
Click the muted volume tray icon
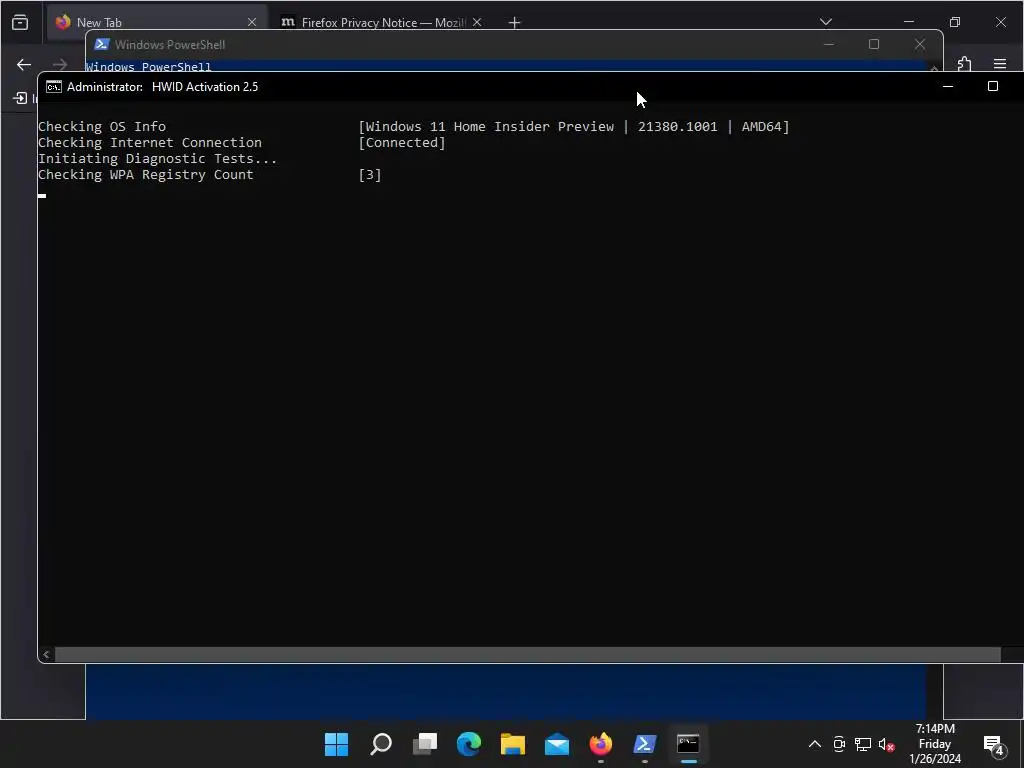point(886,744)
